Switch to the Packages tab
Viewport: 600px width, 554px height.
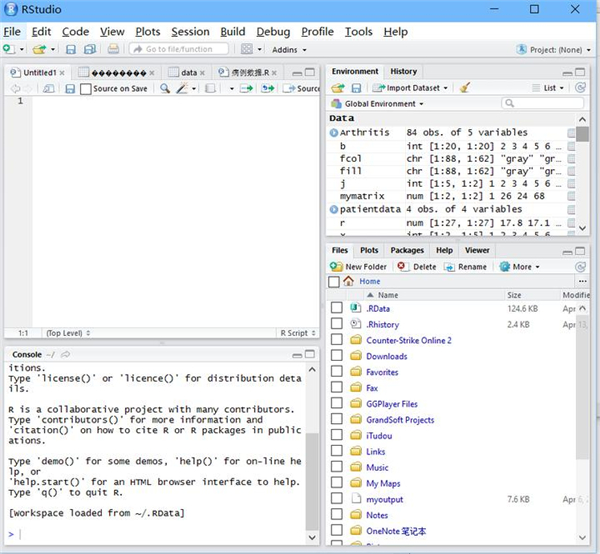pos(406,250)
